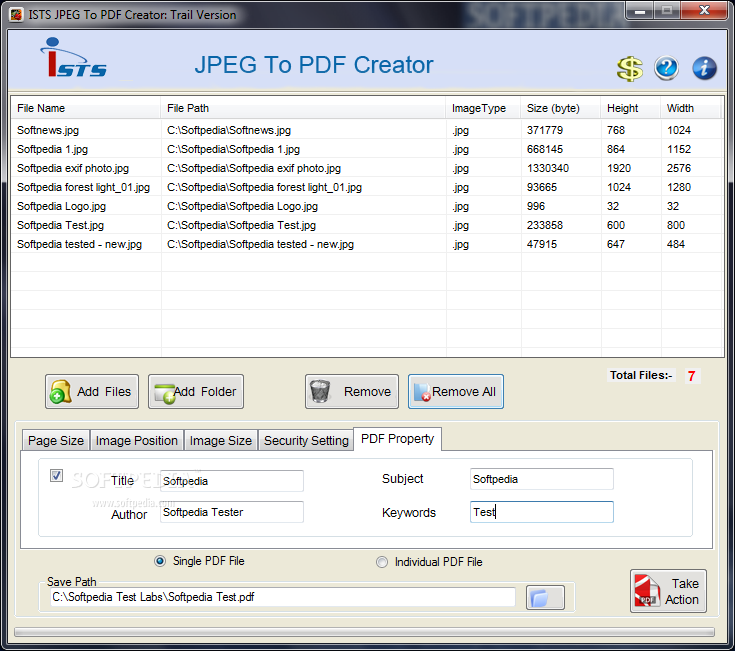Viewport: 735px width, 651px height.
Task: Browse save path with folder icon button
Action: [545, 598]
